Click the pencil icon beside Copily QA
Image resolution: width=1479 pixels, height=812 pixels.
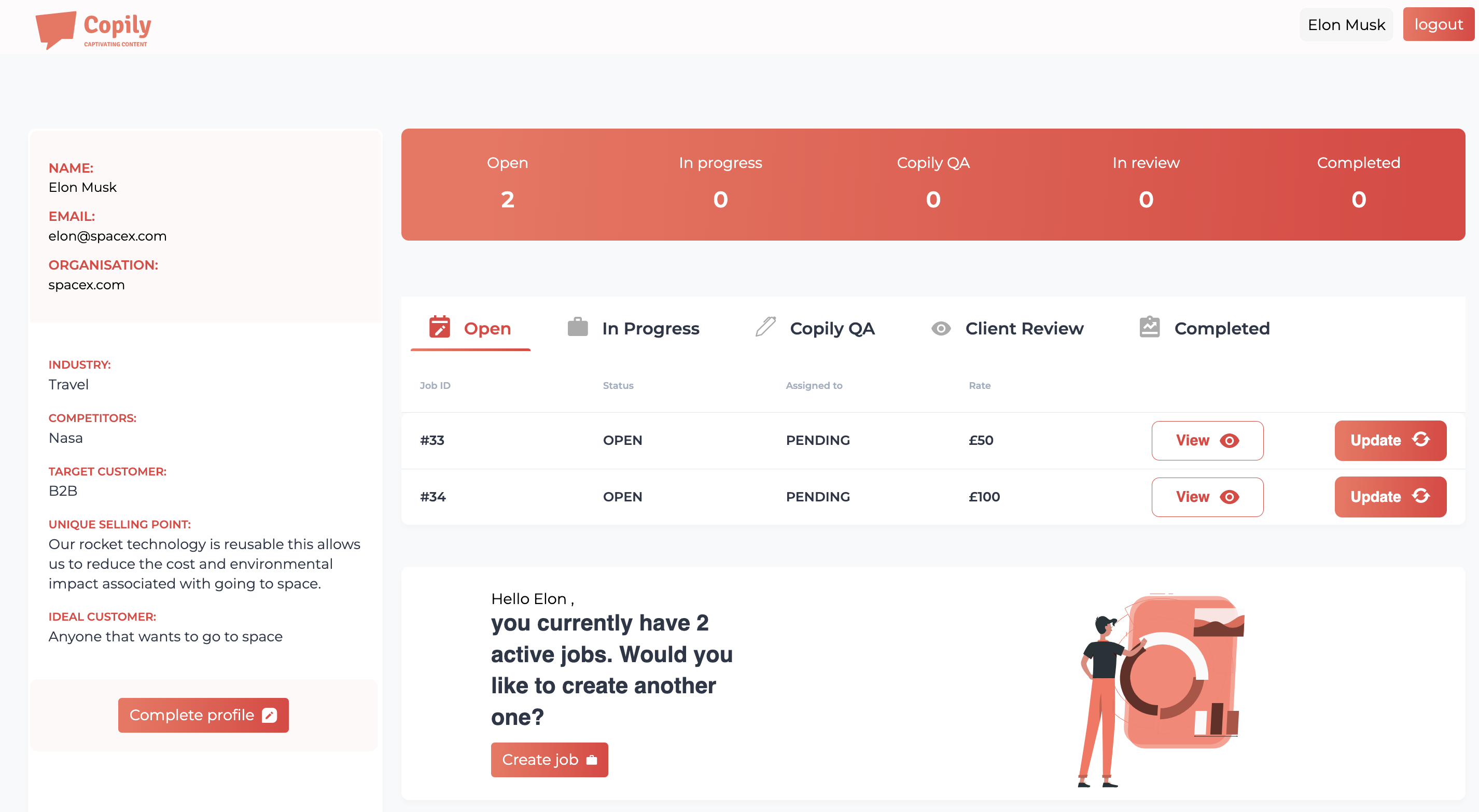pos(765,327)
